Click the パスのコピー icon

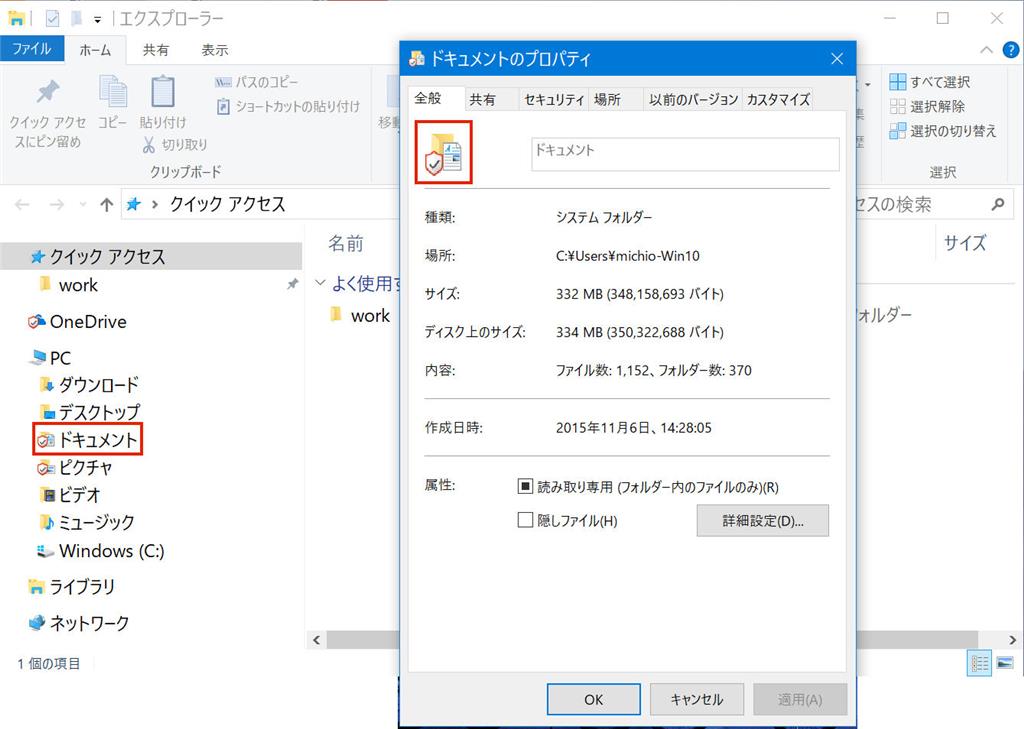click(x=226, y=81)
